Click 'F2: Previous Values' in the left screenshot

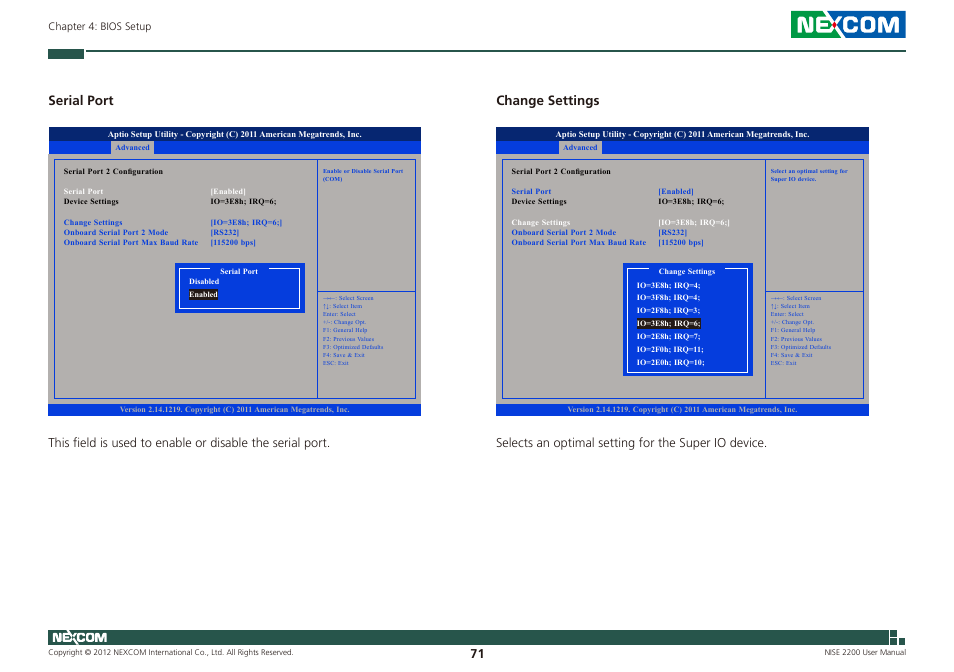click(x=349, y=339)
